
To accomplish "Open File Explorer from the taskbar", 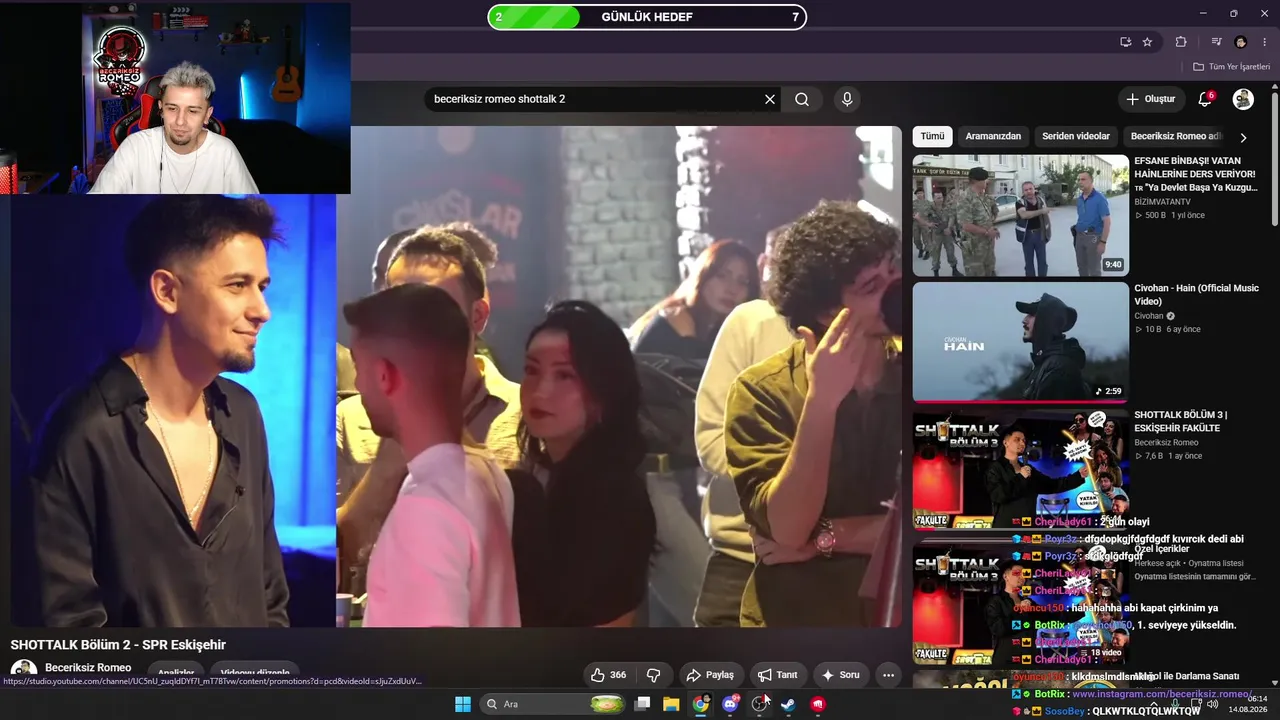I will (671, 704).
